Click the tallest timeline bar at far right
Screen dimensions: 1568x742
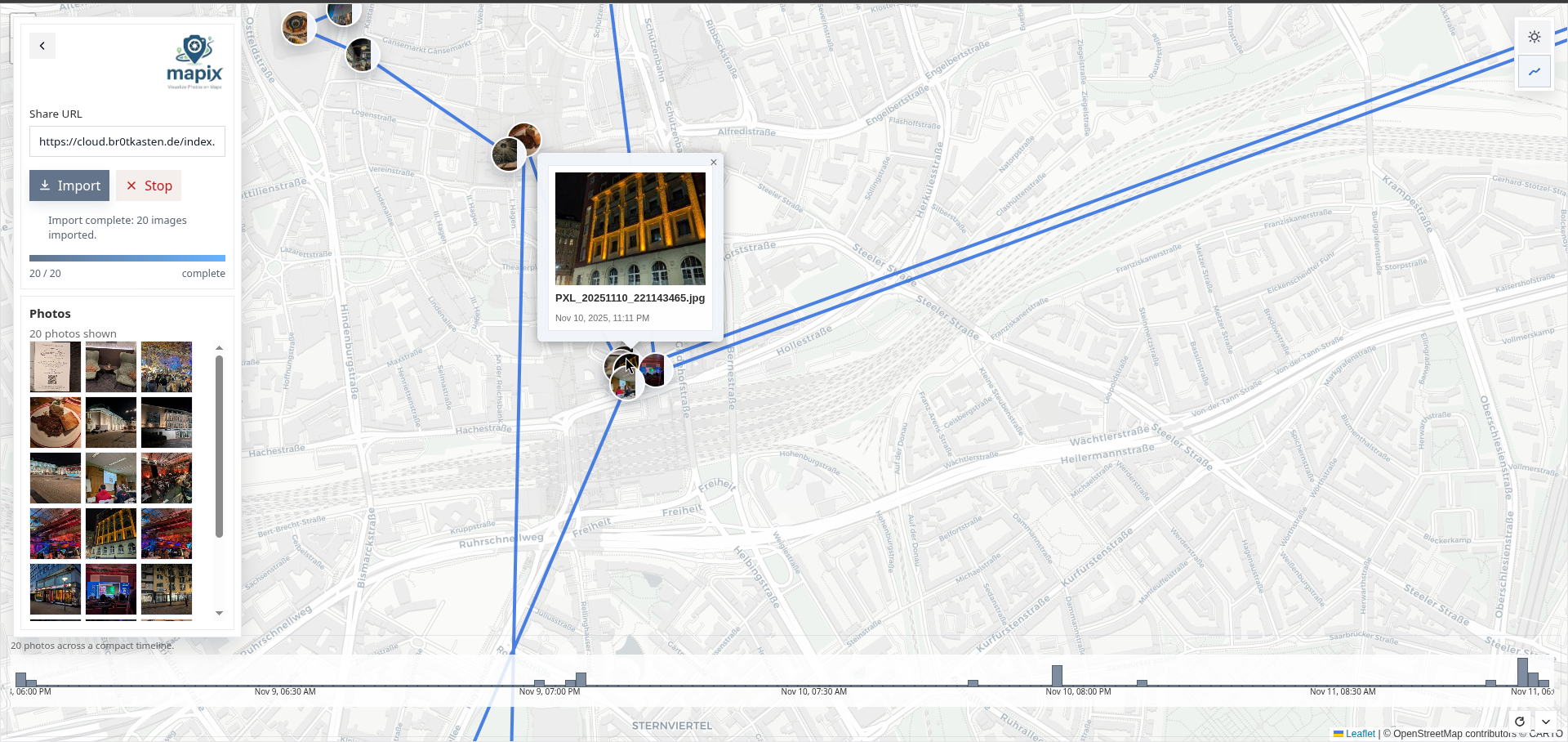1522,672
